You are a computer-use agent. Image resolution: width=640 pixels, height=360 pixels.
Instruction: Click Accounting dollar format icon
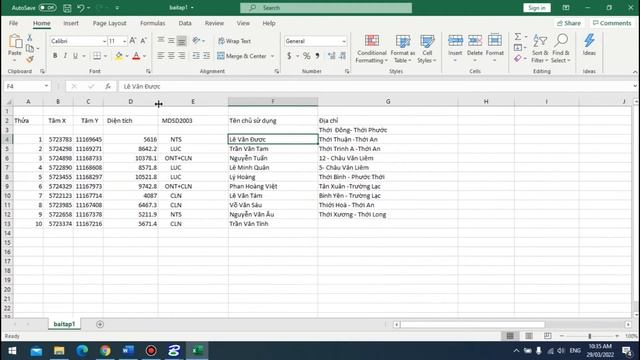coord(289,56)
